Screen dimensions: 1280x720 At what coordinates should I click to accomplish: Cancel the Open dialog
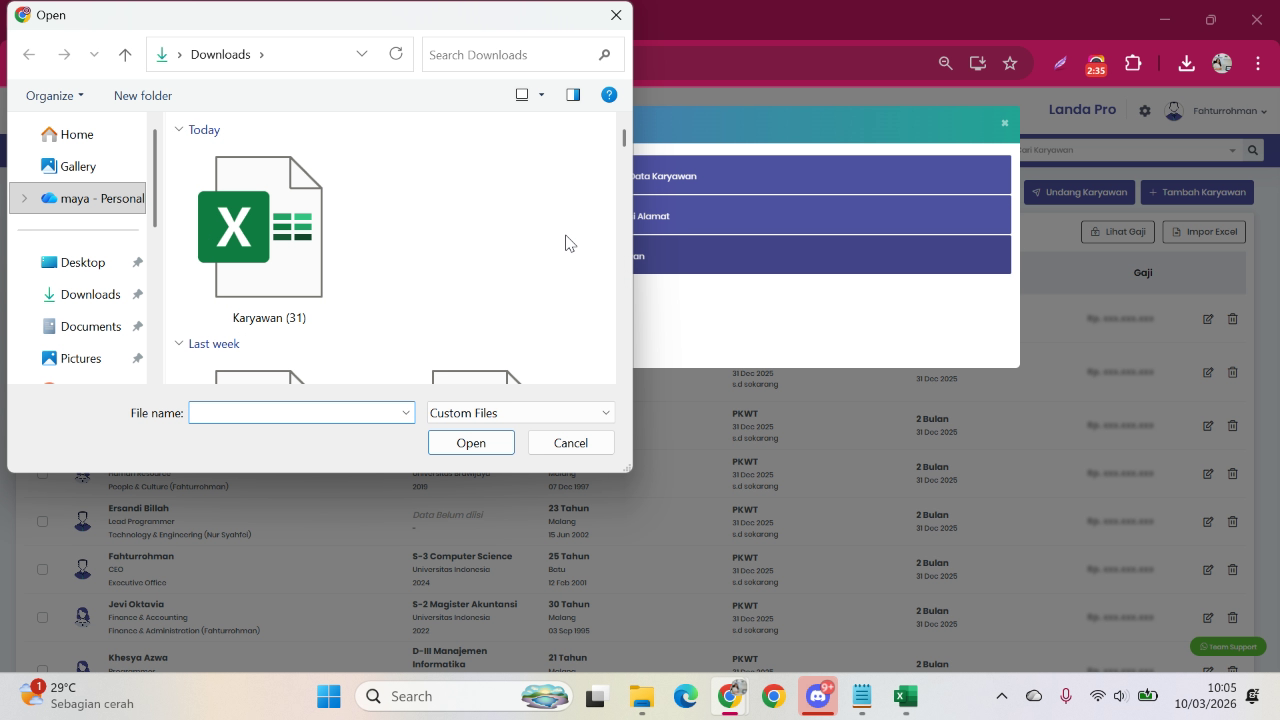point(571,443)
